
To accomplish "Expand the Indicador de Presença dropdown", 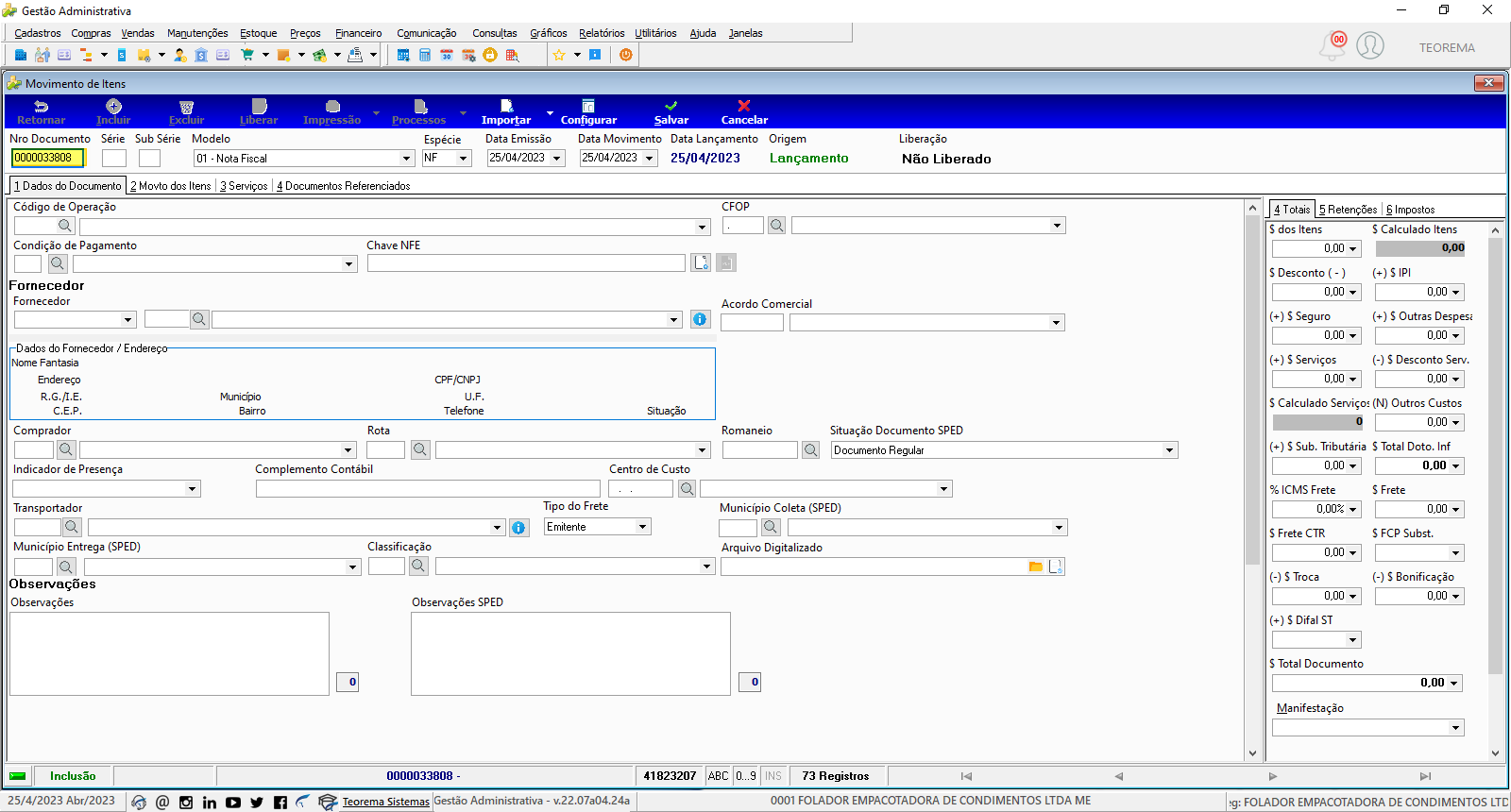I will (193, 489).
